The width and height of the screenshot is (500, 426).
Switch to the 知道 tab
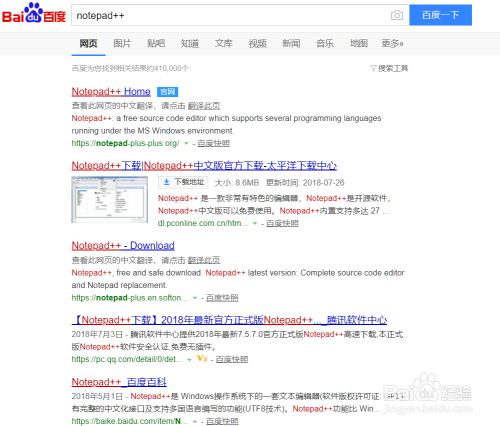click(x=190, y=43)
